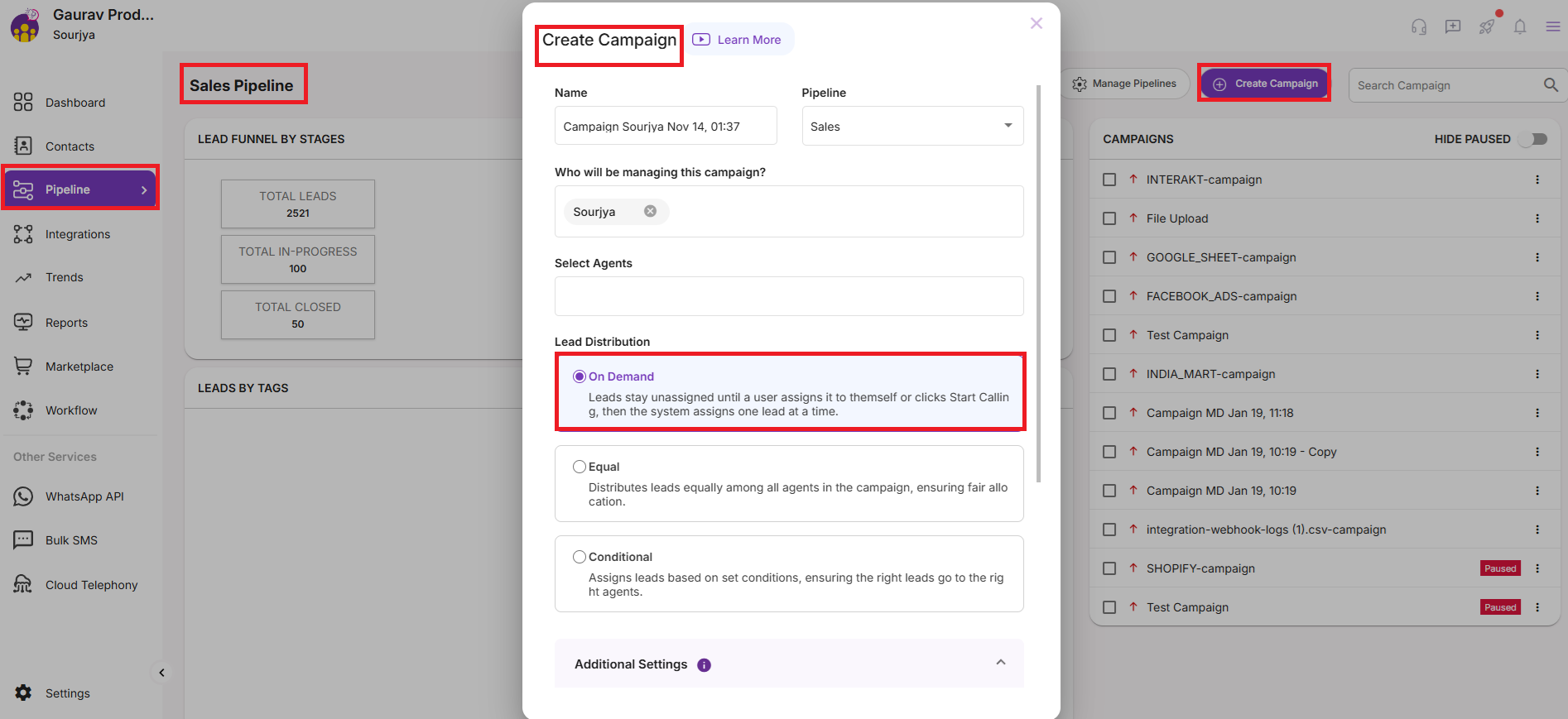The height and width of the screenshot is (719, 1568).
Task: Open the hamburger menu icon at top right
Action: [x=1553, y=26]
